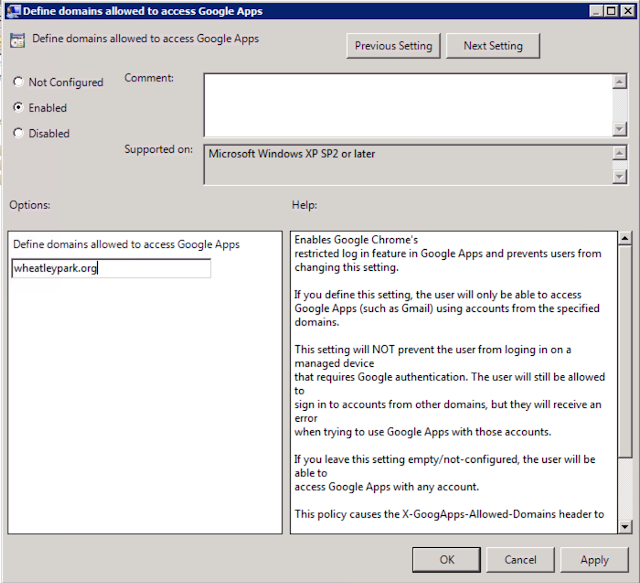Click the Help pane scrollbar thumb
This screenshot has width=640, height=583.
[x=624, y=351]
